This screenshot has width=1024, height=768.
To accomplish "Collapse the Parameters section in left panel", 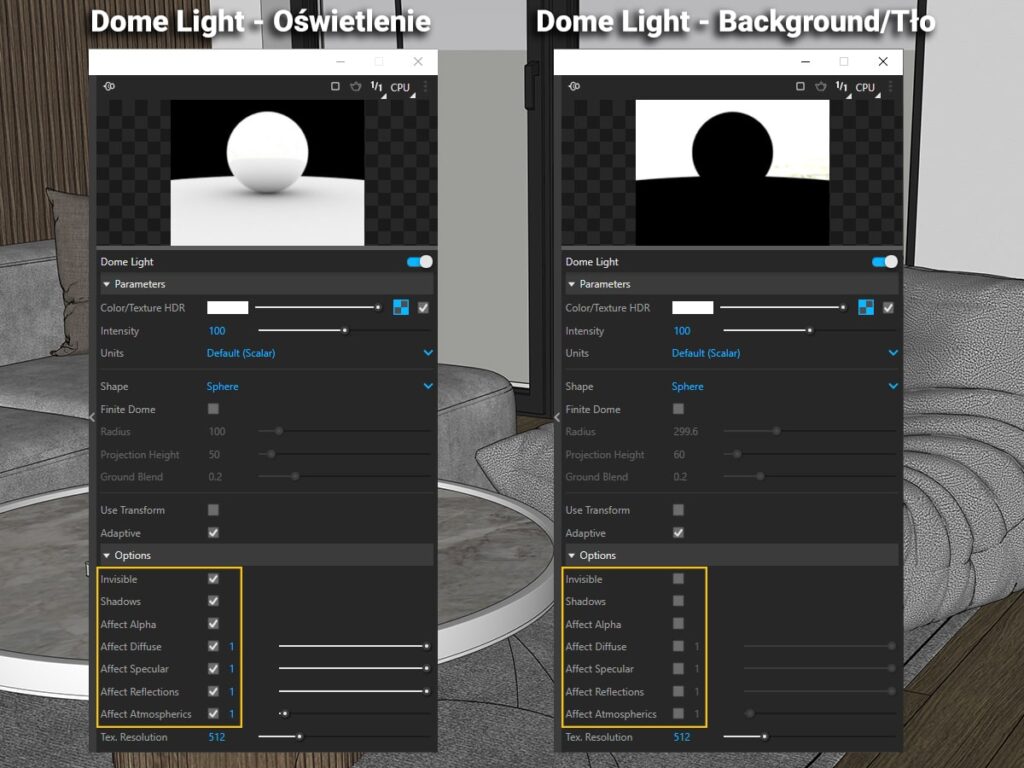I will [x=107, y=285].
